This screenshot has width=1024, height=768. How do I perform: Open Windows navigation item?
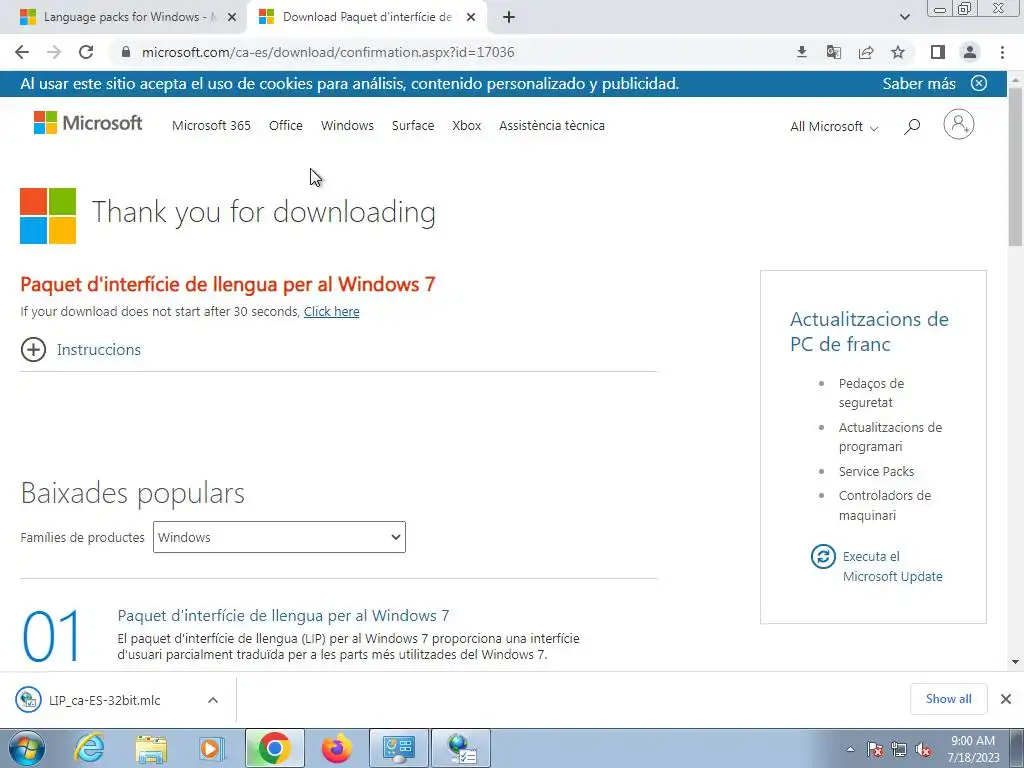(x=347, y=125)
